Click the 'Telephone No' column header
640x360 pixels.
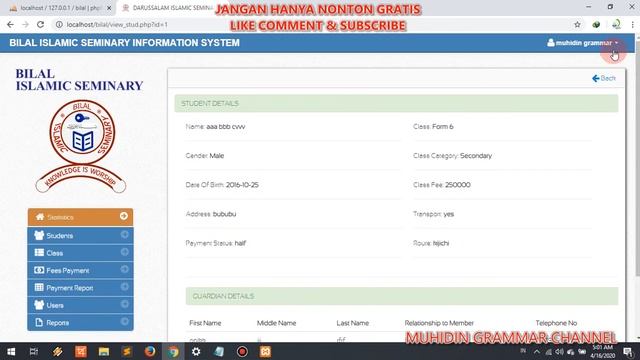[556, 323]
